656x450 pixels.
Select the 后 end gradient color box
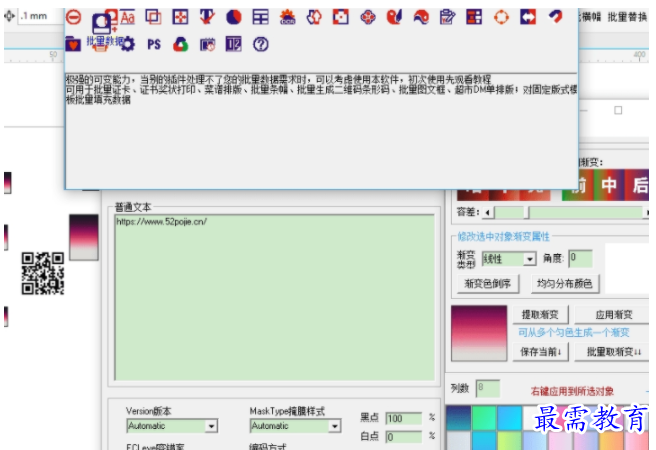[638, 185]
